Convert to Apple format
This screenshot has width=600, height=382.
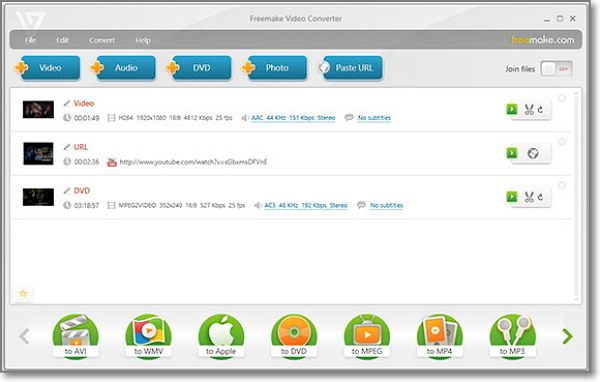(x=221, y=336)
